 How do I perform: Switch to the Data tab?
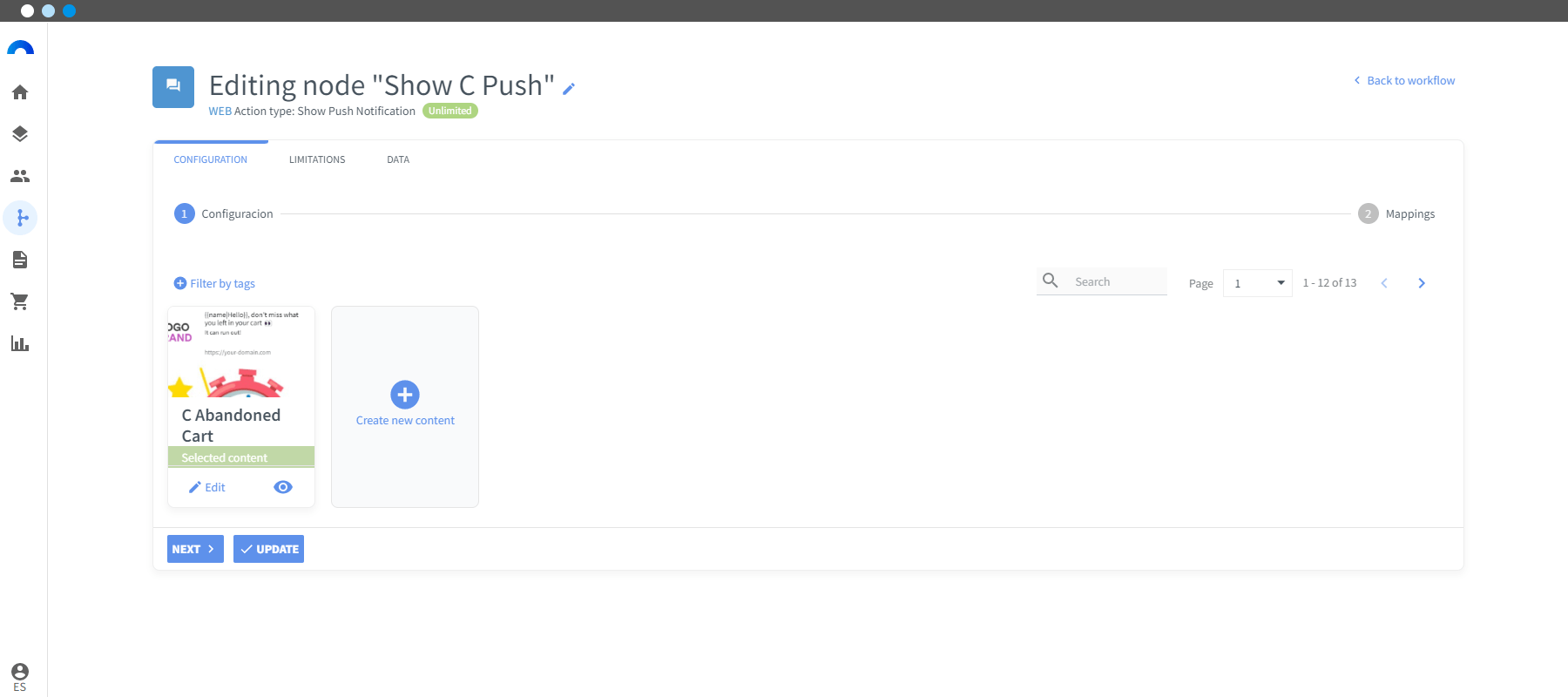click(398, 159)
